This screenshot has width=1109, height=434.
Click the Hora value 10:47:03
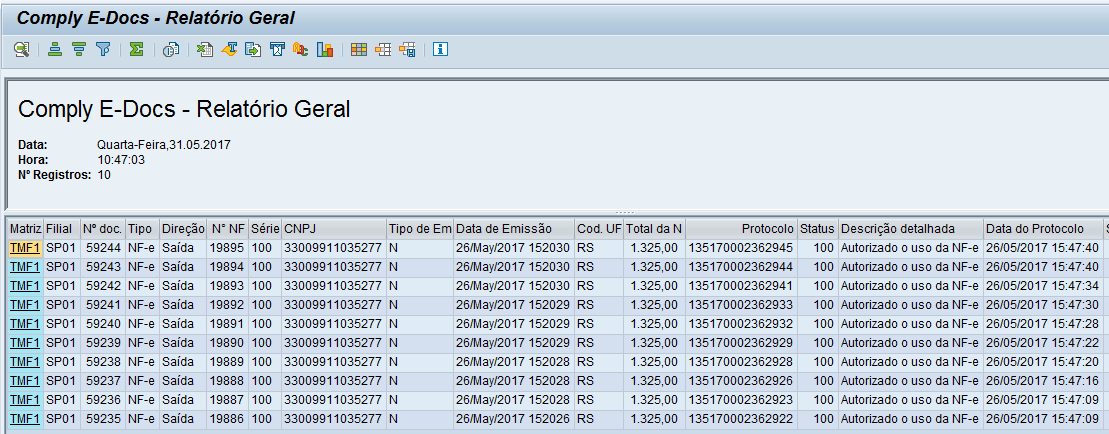[x=121, y=160]
